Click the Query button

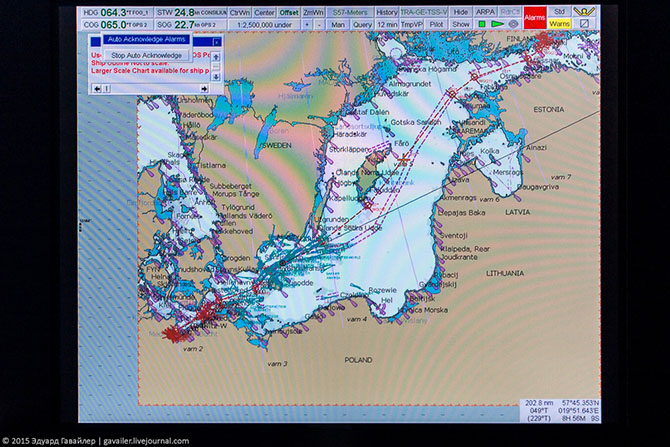pyautogui.click(x=362, y=25)
